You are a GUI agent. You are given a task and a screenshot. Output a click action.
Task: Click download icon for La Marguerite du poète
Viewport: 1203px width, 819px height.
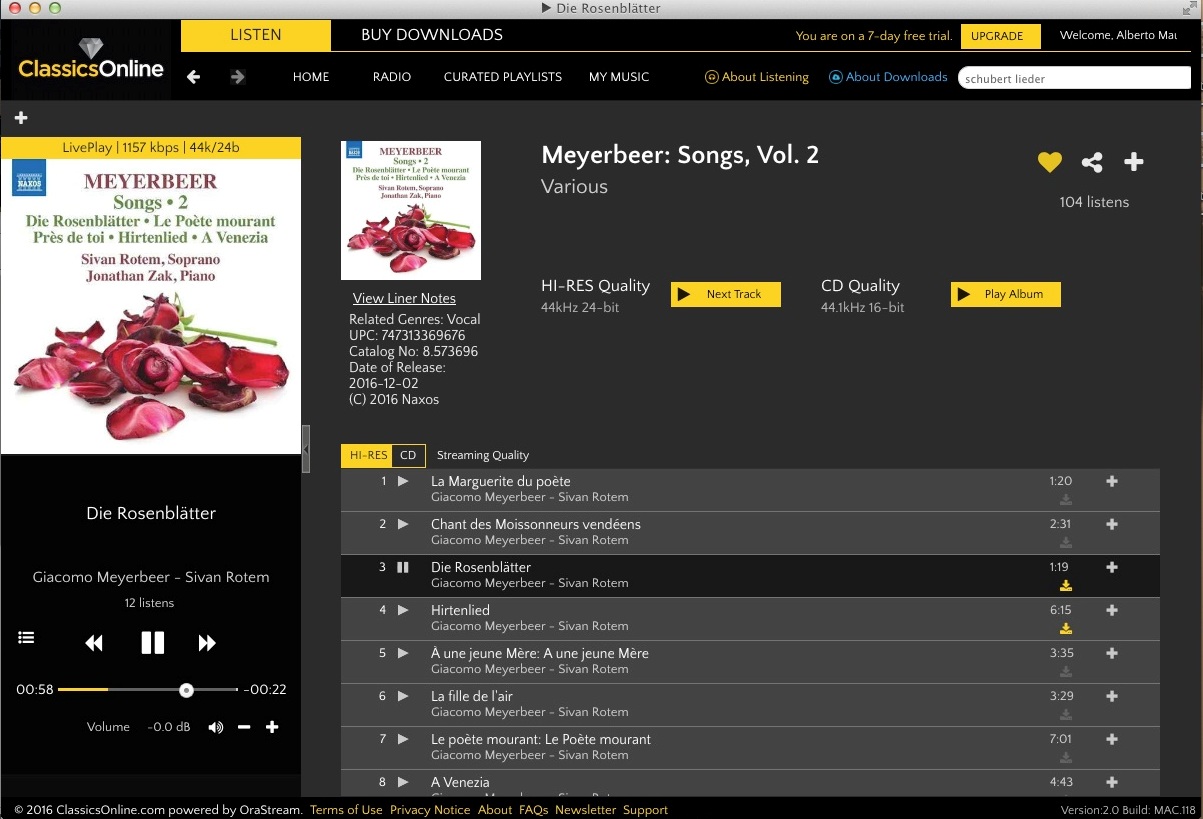(1066, 500)
